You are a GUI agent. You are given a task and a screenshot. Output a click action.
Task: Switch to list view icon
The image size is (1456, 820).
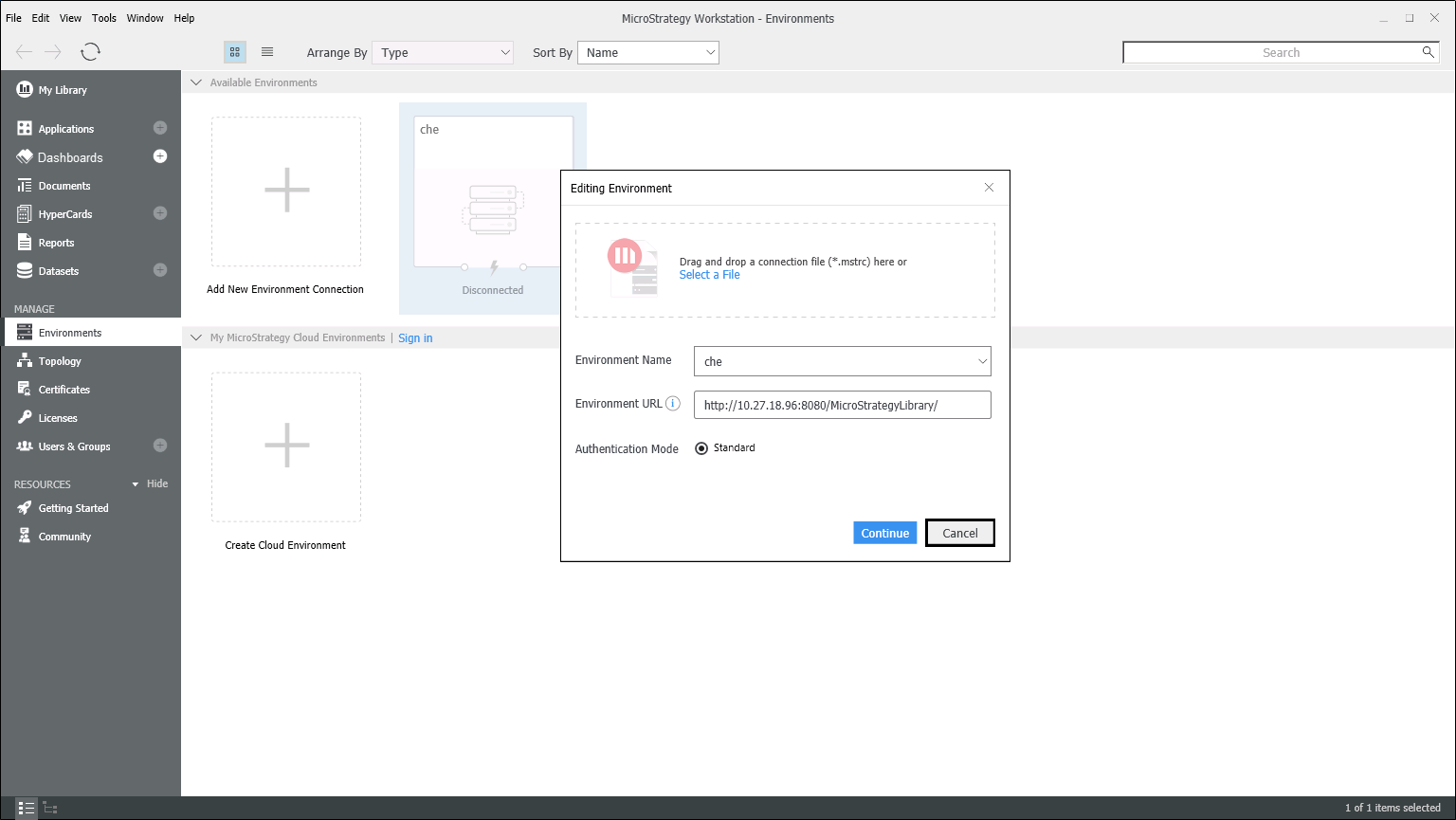pos(267,52)
